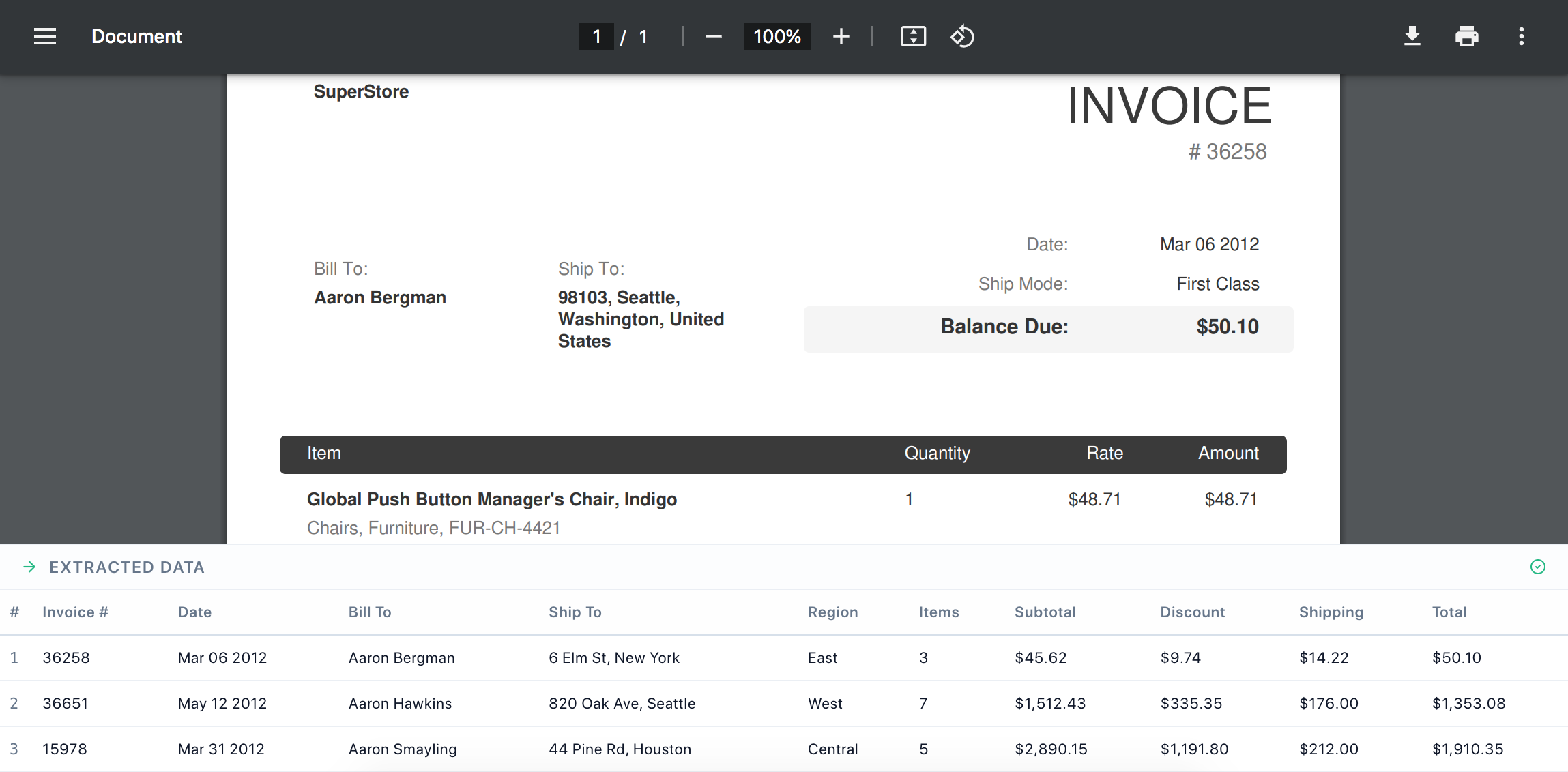Click the green check status icon

click(x=1537, y=567)
